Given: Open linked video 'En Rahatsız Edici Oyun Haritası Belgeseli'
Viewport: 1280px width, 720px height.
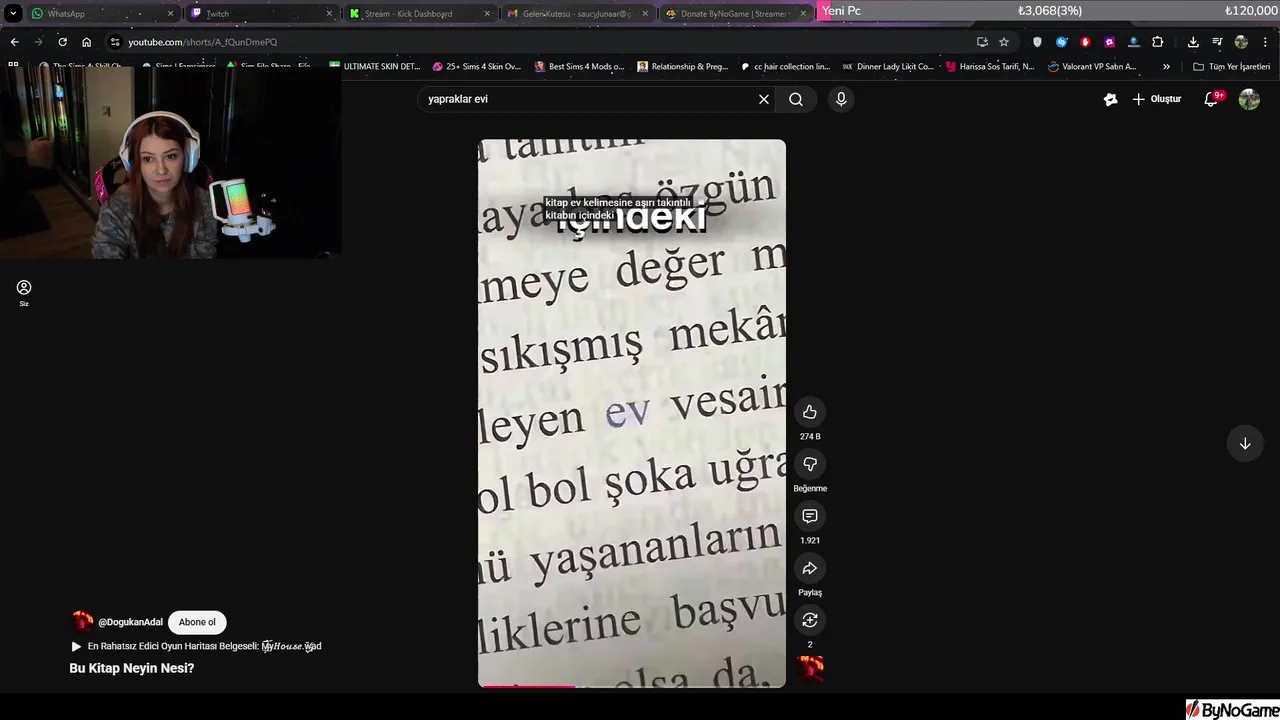Looking at the screenshot, I should (196, 646).
